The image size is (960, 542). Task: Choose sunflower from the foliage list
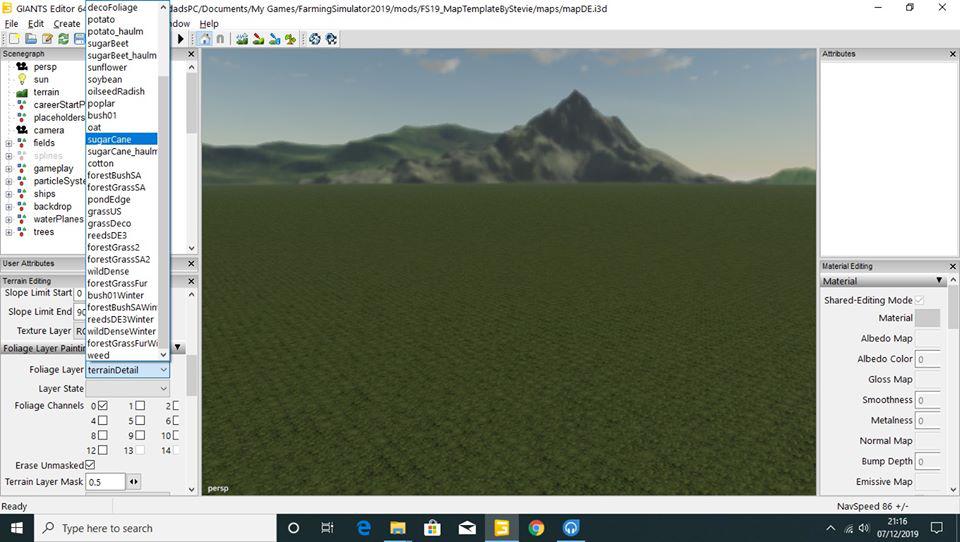(x=108, y=67)
